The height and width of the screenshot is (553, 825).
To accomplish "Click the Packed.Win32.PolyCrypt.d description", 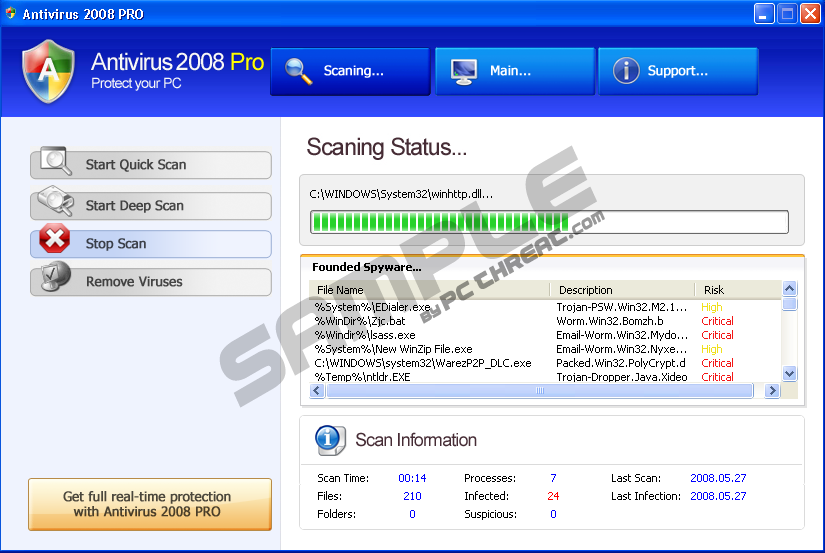I will (x=621, y=363).
